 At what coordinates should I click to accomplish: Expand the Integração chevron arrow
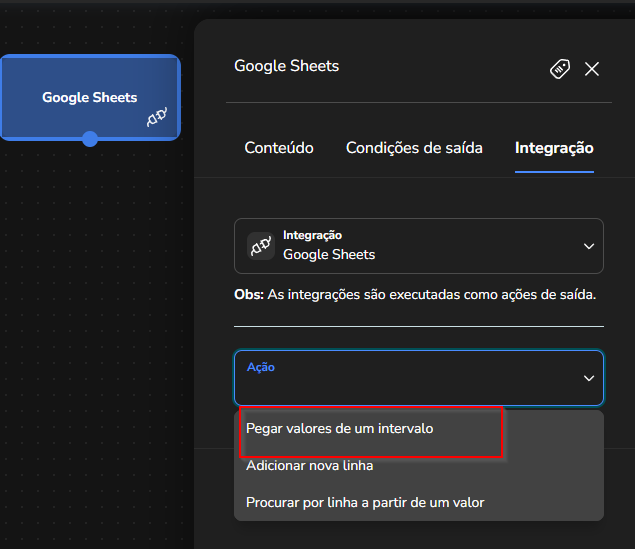(589, 246)
